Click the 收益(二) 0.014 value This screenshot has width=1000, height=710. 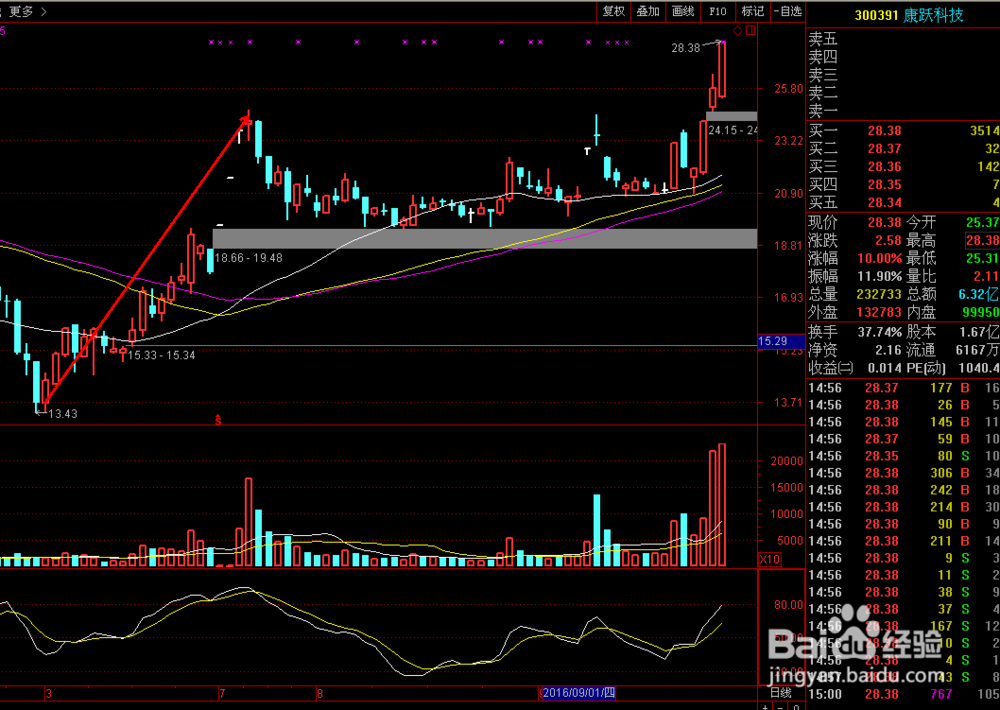pos(884,368)
